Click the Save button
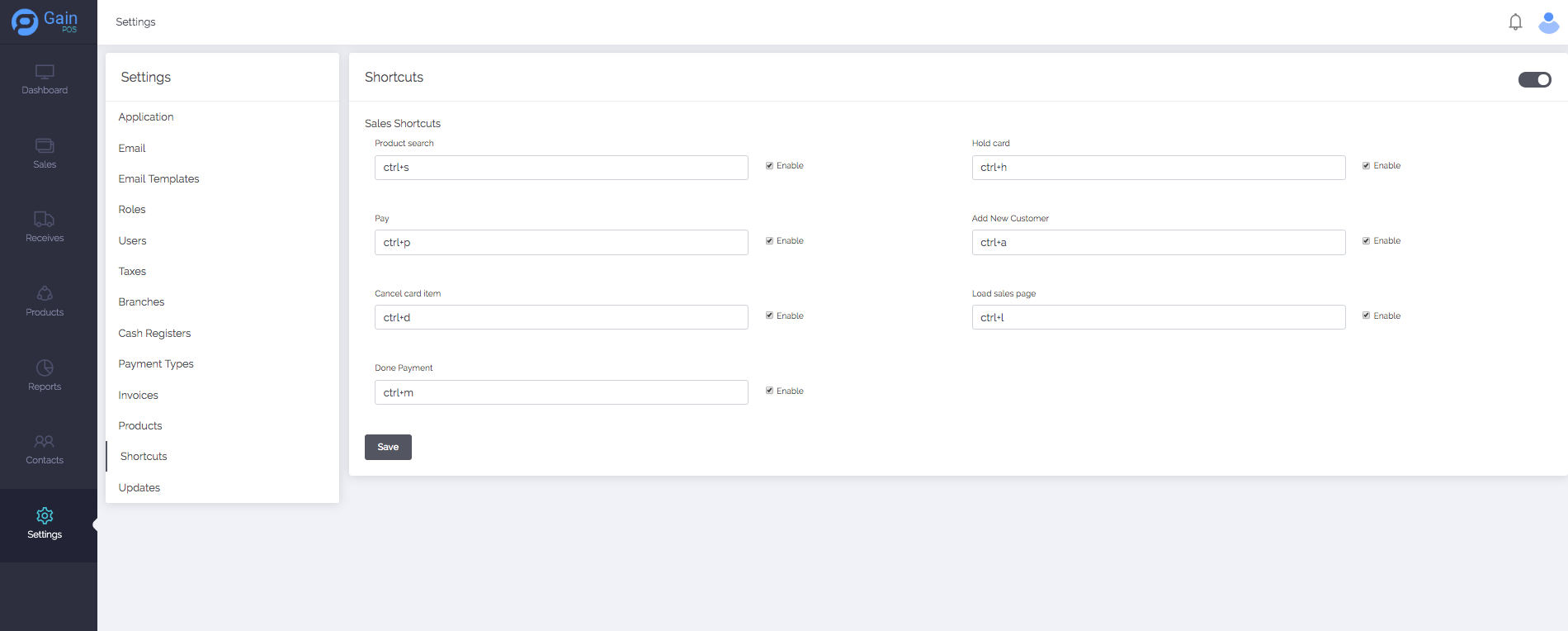 [x=388, y=447]
